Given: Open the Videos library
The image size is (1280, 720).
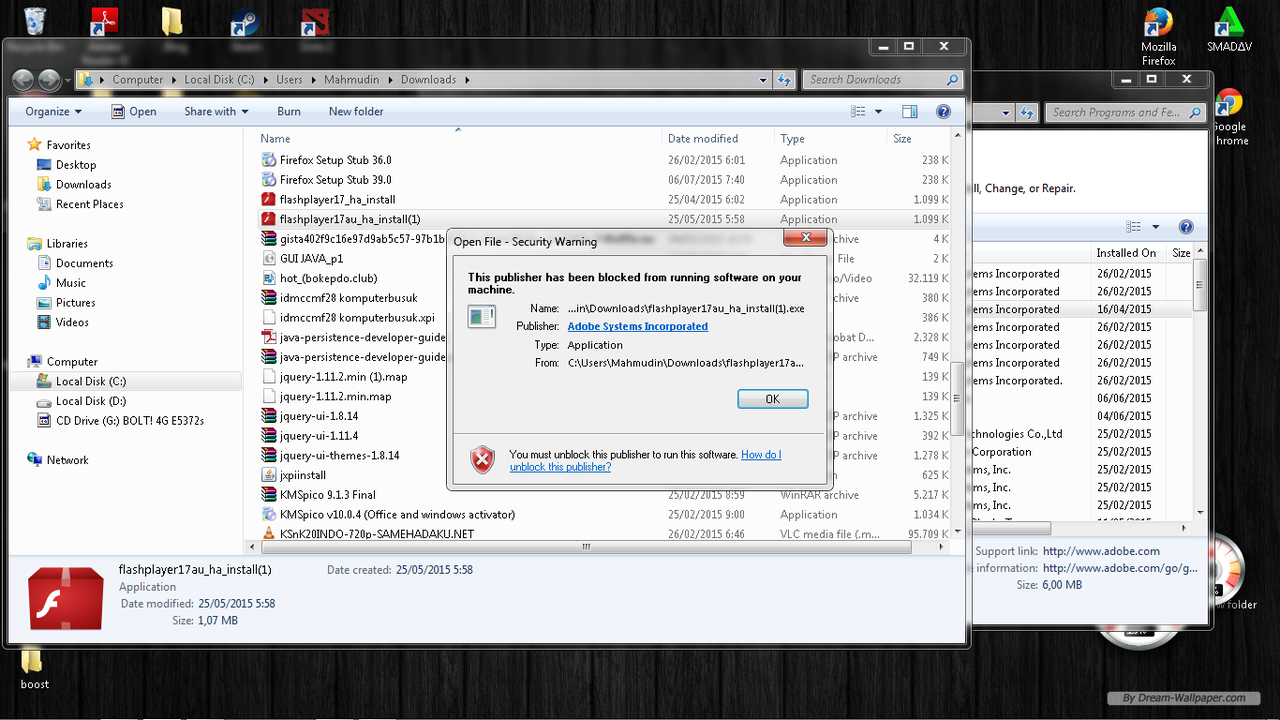Looking at the screenshot, I should point(72,322).
